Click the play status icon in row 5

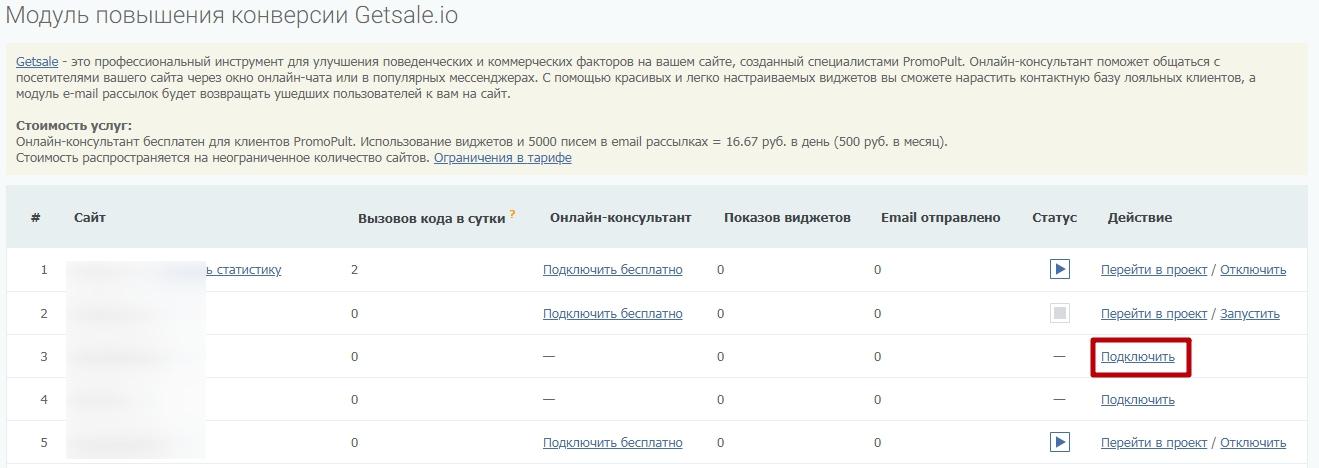(x=1060, y=442)
